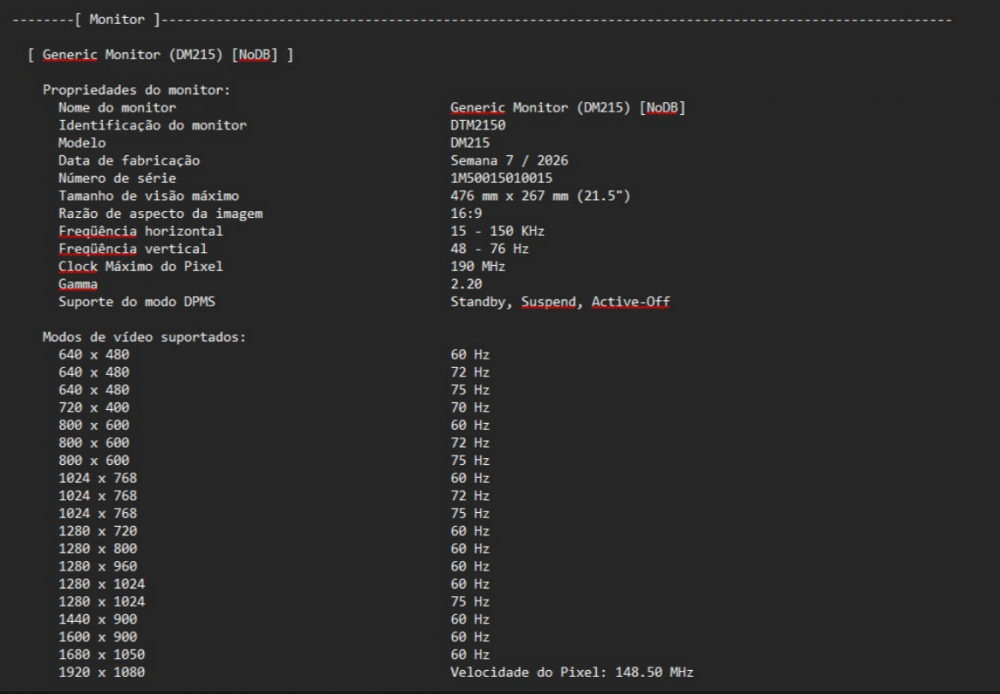Click the 'Data de fabricação' label
The width and height of the screenshot is (1000, 694).
click(129, 160)
